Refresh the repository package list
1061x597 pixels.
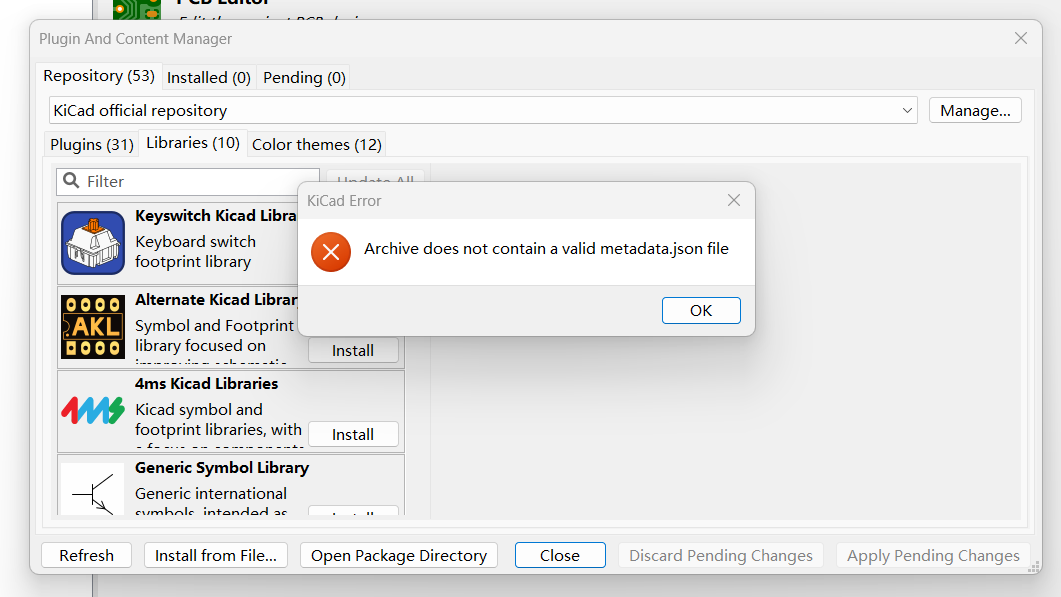pos(86,555)
